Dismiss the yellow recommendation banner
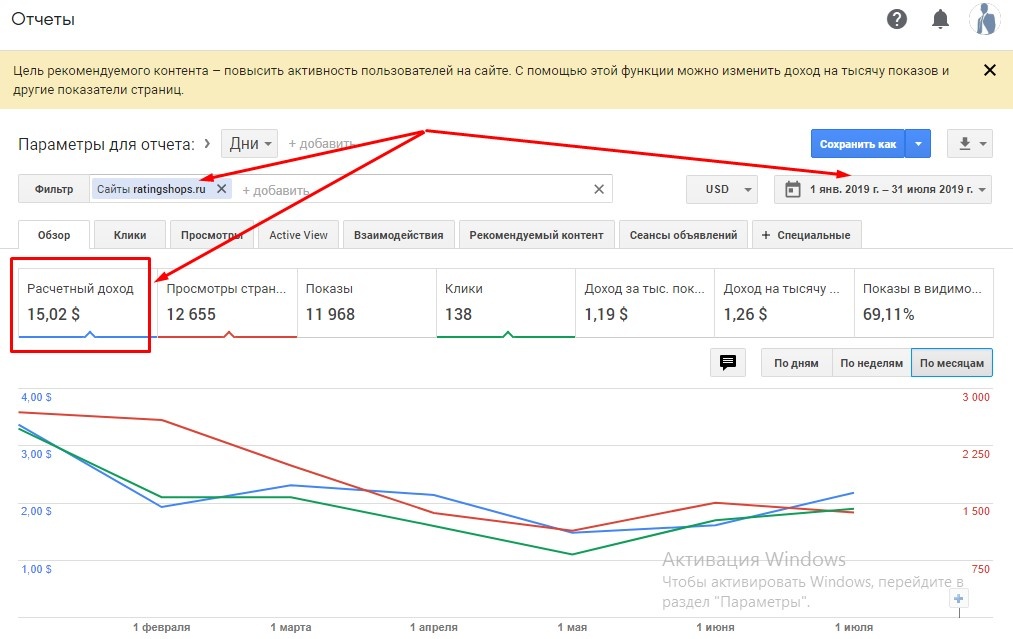This screenshot has height=639, width=1013. [990, 70]
